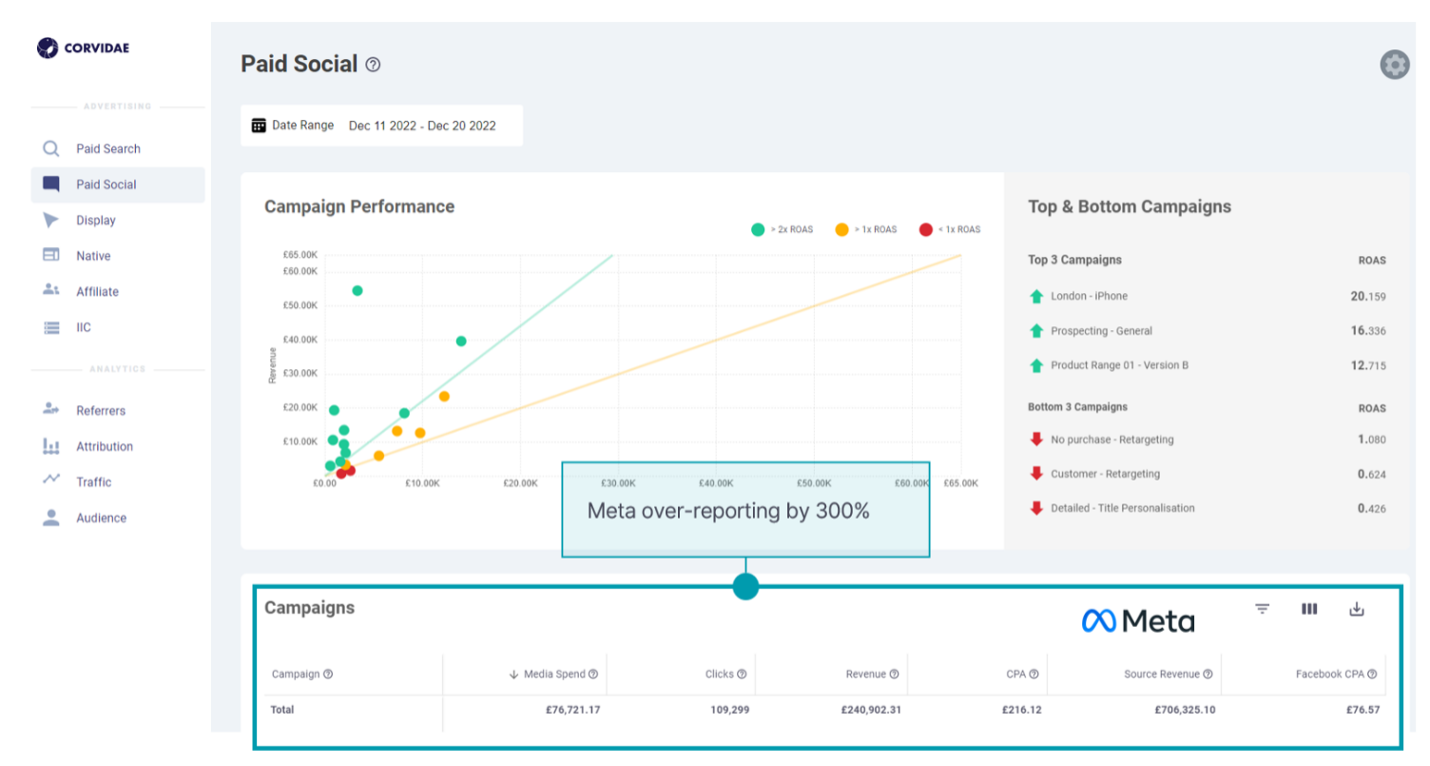Image resolution: width=1430 pixels, height=766 pixels.
Task: Click the Clicks column header
Action: 719,674
